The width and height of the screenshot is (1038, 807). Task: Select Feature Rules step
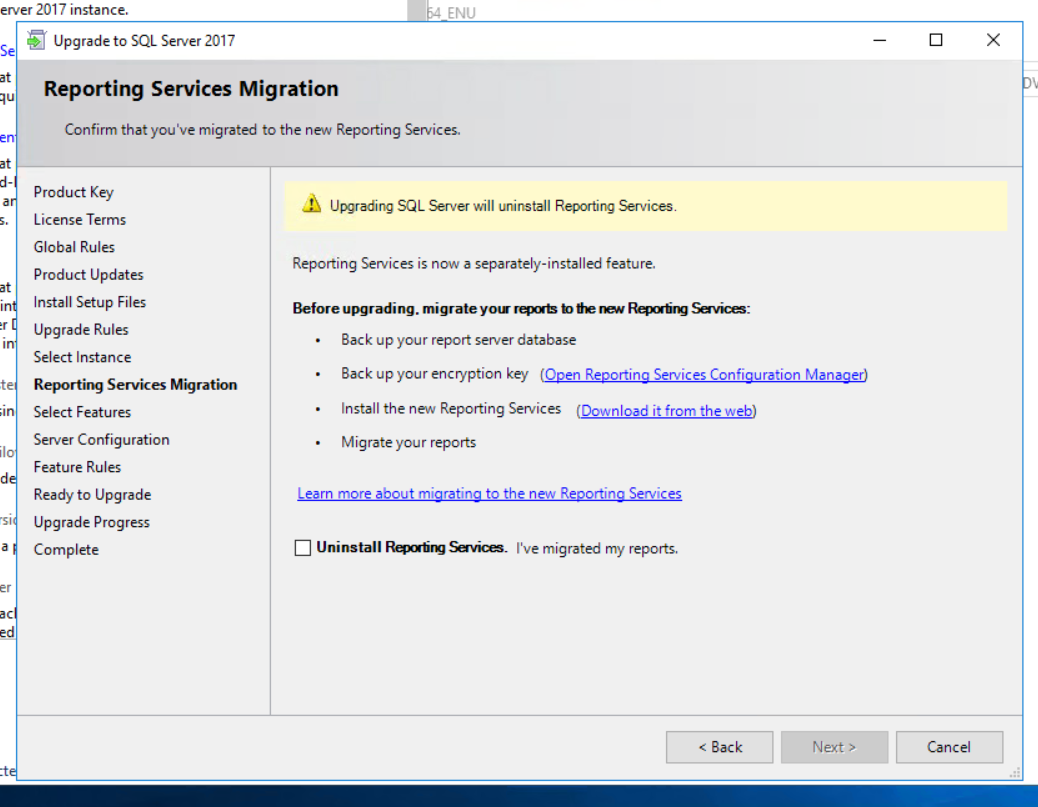pos(77,467)
